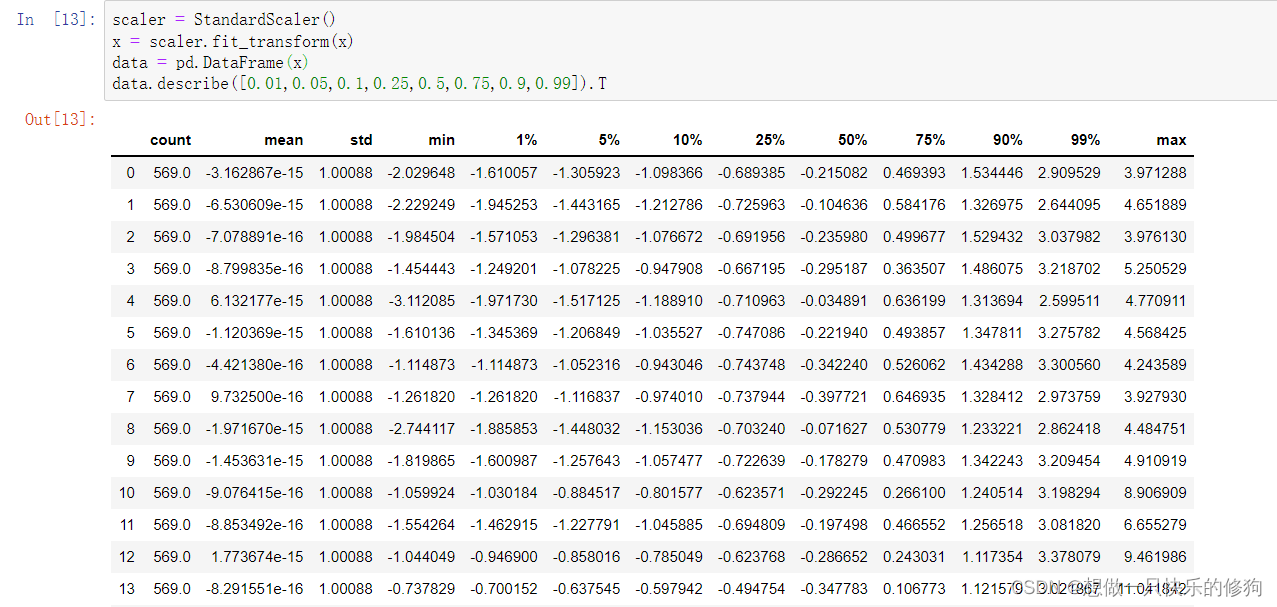Click the '10%' column header
The width and height of the screenshot is (1277, 607).
click(687, 140)
